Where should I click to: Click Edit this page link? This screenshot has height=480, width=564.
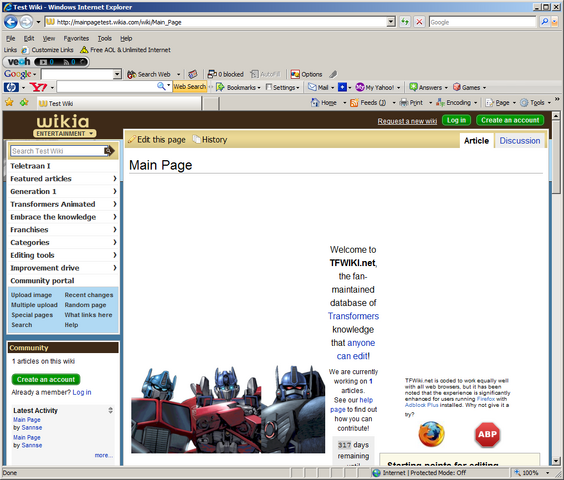(157, 140)
